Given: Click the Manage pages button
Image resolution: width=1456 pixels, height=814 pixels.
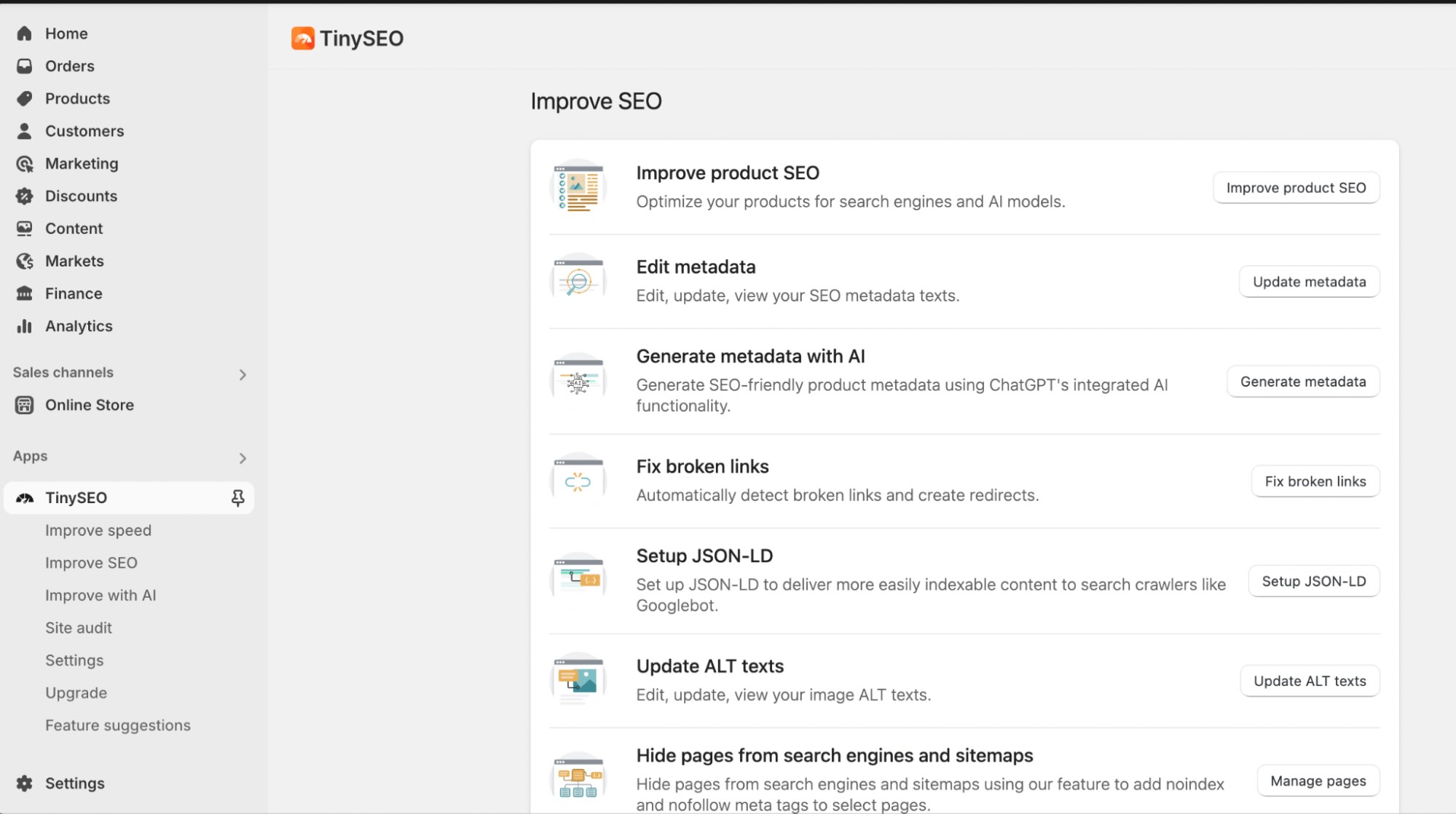Looking at the screenshot, I should pyautogui.click(x=1318, y=781).
